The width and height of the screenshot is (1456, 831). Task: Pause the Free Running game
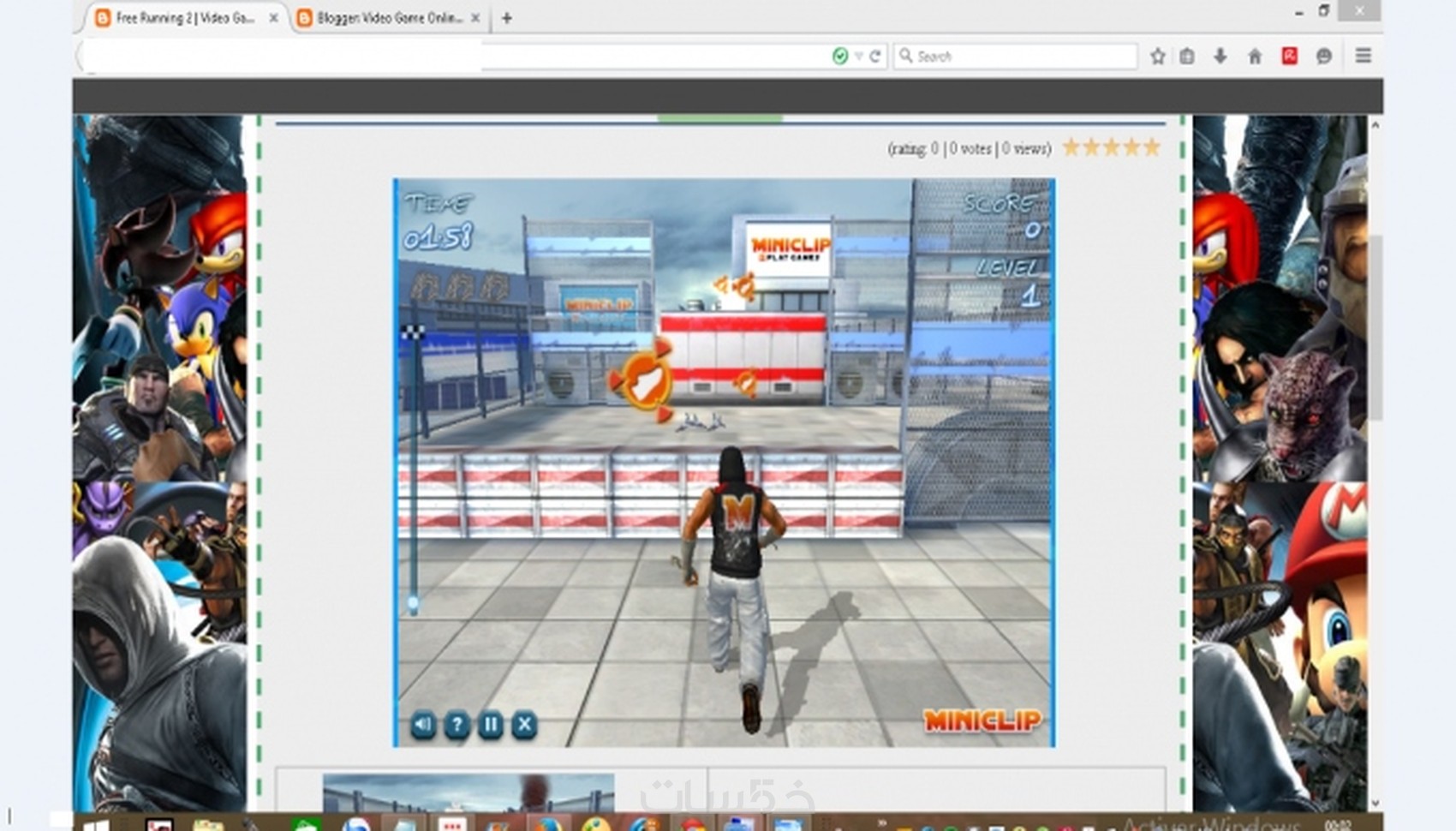tap(491, 725)
